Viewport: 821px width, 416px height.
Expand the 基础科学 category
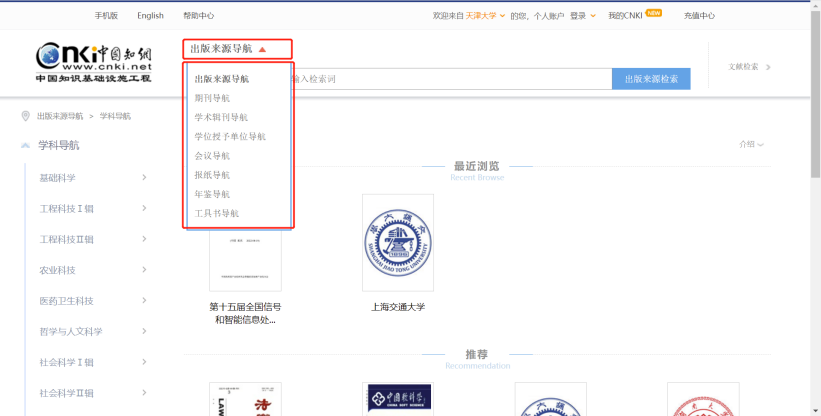coord(144,177)
